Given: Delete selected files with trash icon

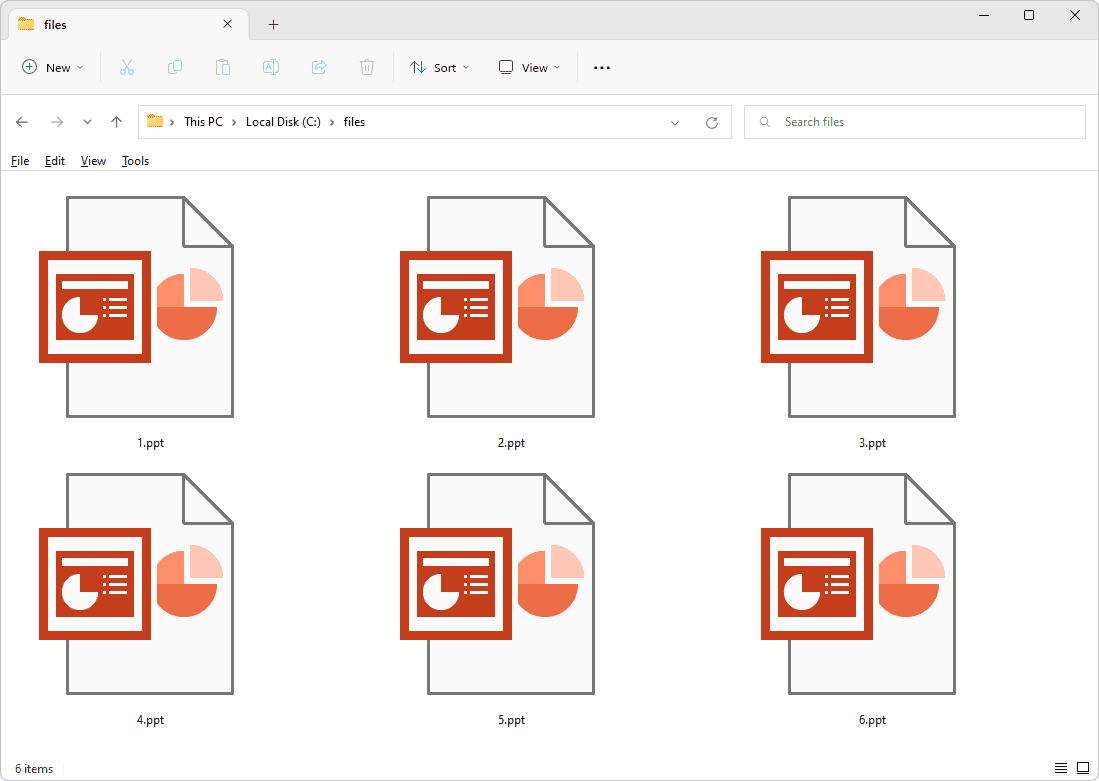Looking at the screenshot, I should click(x=367, y=67).
